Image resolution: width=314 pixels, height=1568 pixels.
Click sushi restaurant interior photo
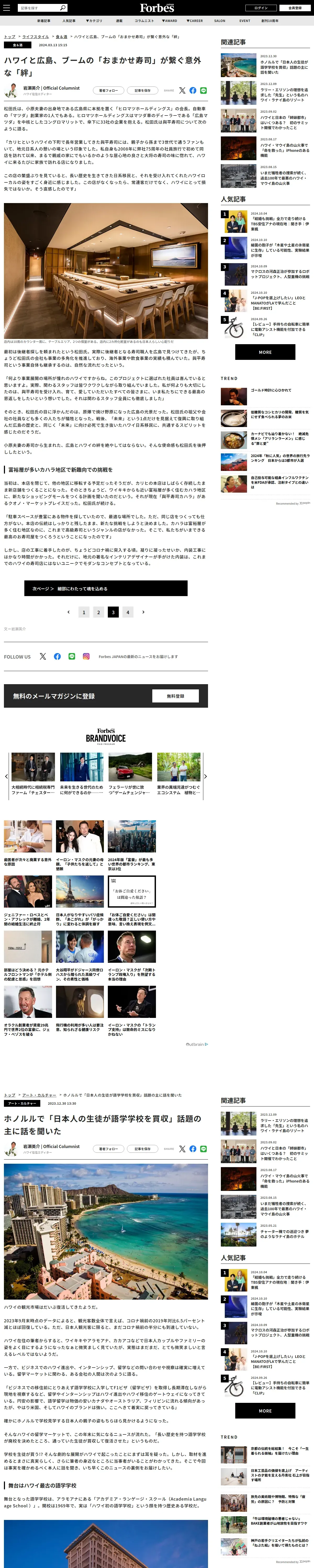[x=106, y=271]
